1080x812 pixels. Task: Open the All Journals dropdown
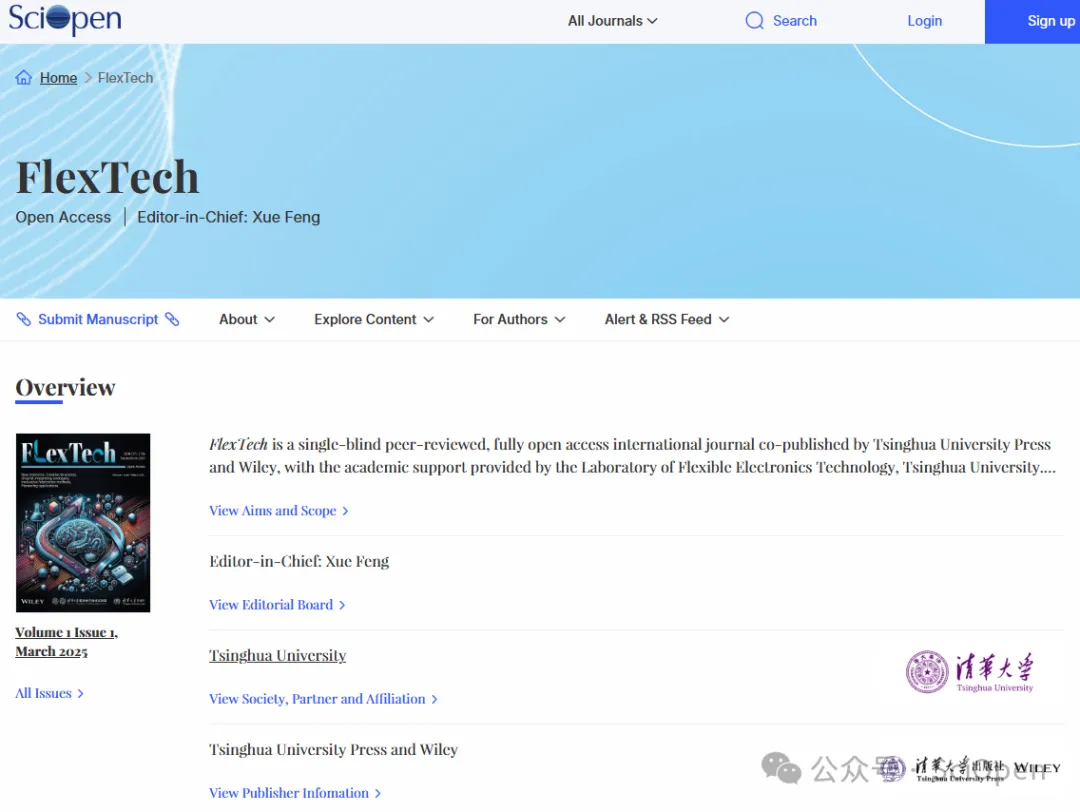[612, 21]
